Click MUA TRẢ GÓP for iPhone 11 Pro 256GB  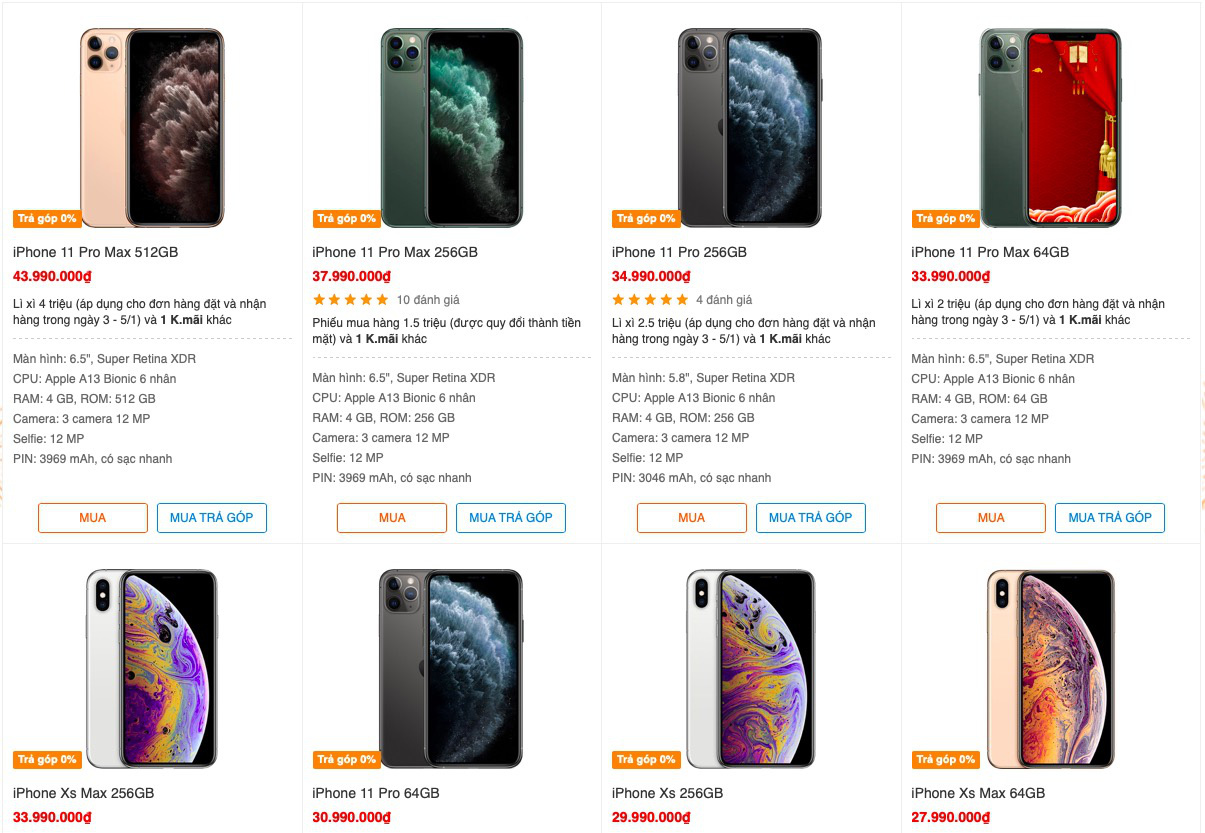point(811,518)
